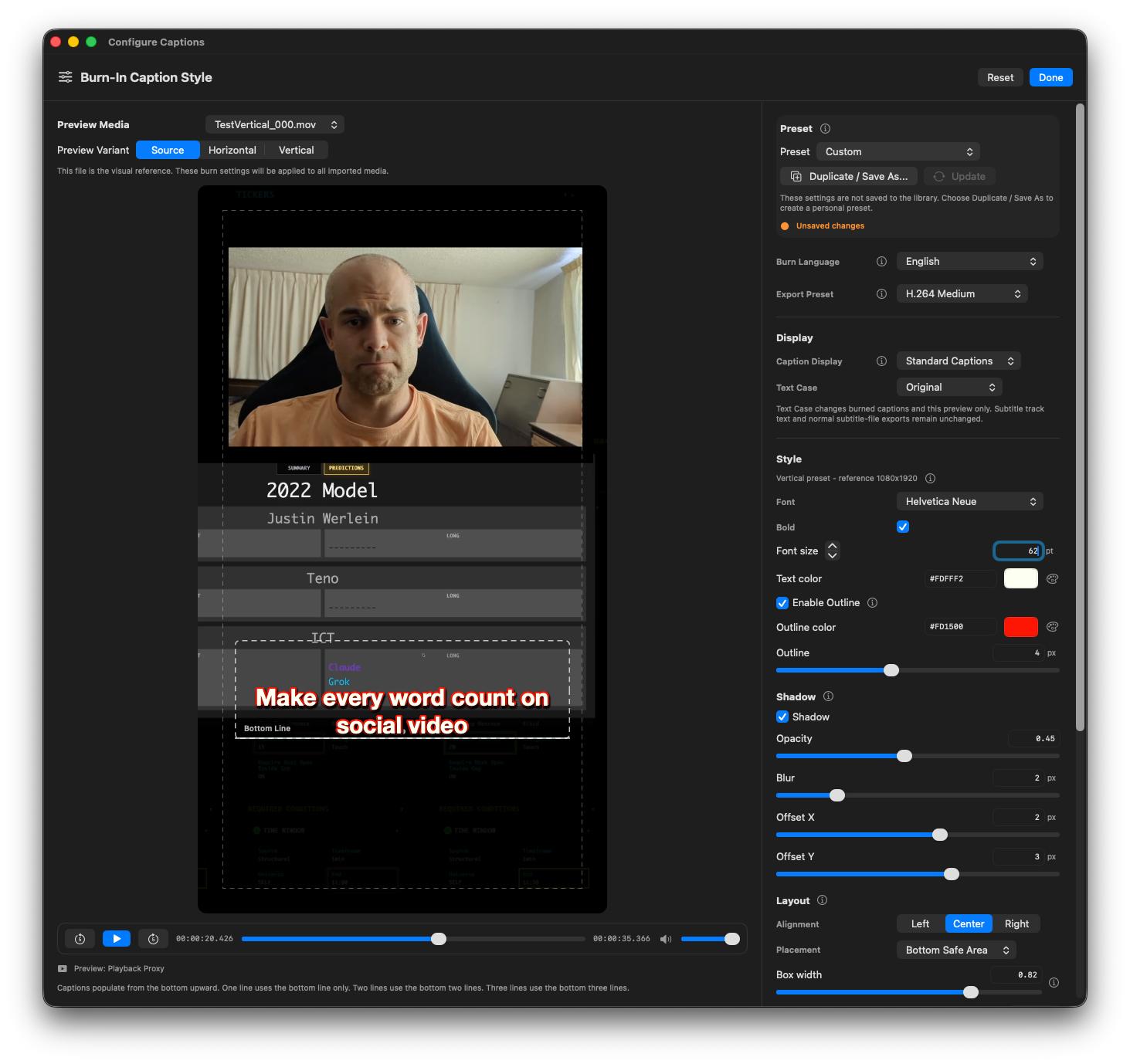The image size is (1130, 1064).
Task: Click the playback timeline scrubber handle
Action: [x=439, y=939]
